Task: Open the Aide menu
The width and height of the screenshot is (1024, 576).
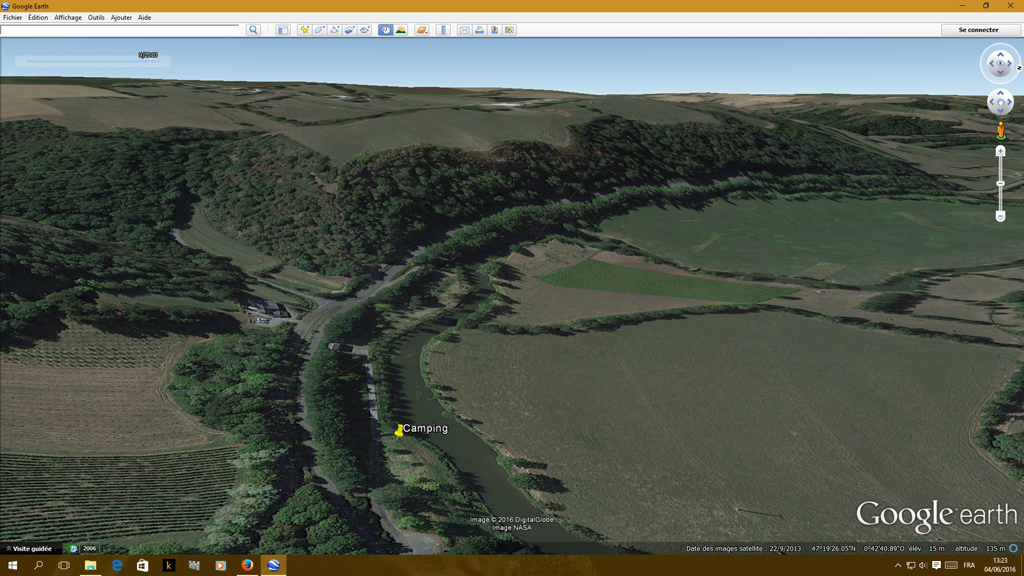Action: (144, 18)
